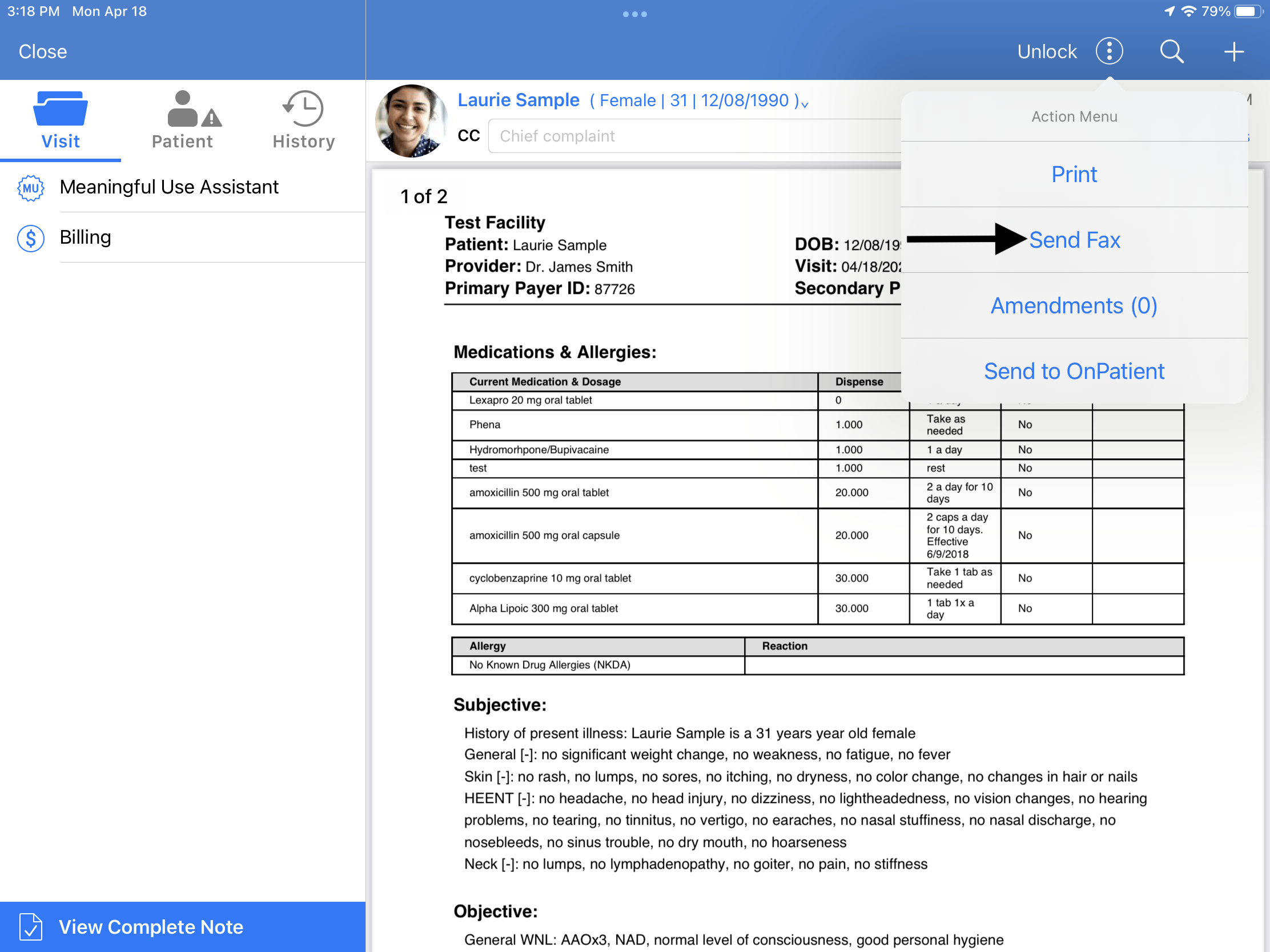Tap the Meaningful Use MU badge icon

(x=30, y=187)
